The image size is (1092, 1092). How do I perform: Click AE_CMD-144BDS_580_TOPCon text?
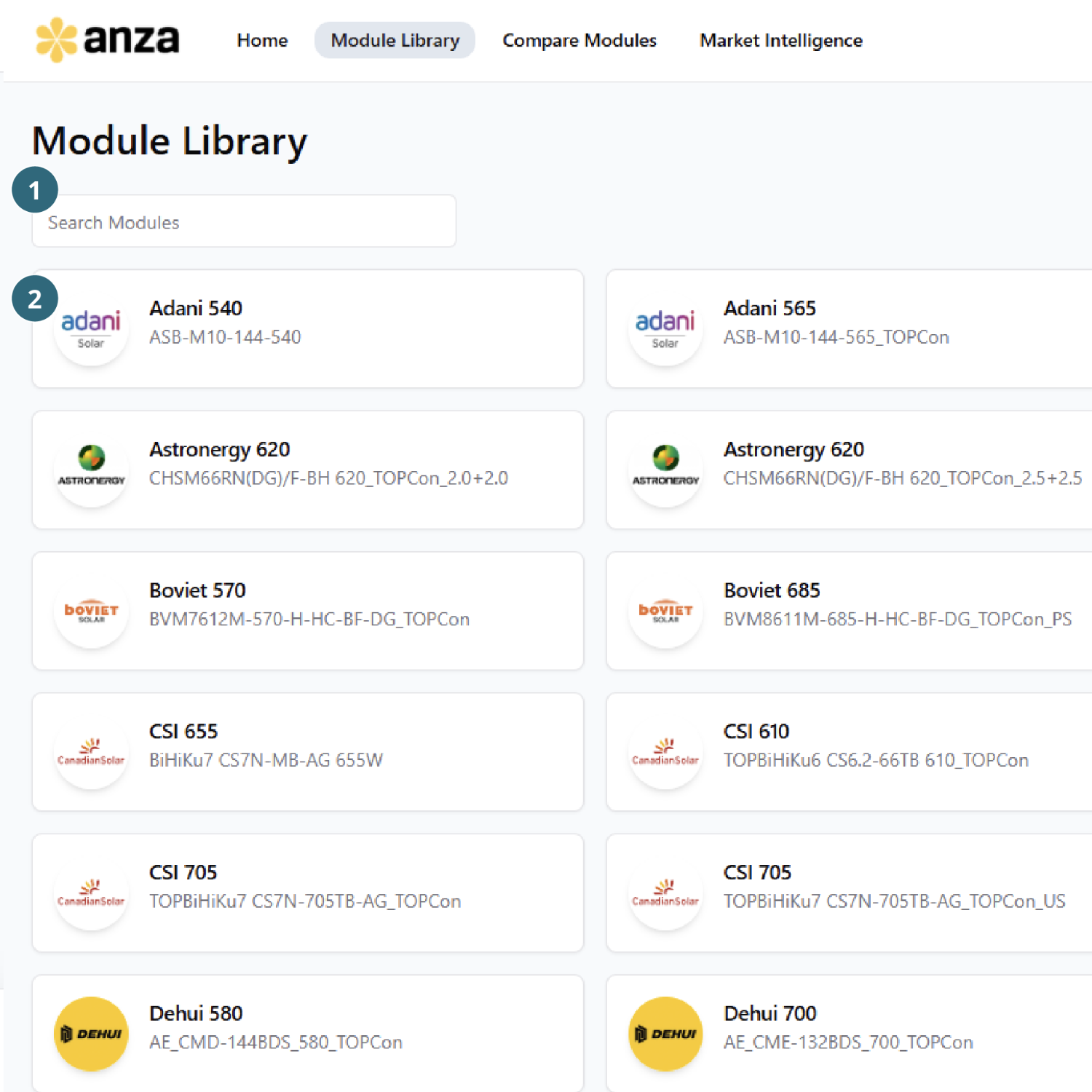[x=276, y=1042]
